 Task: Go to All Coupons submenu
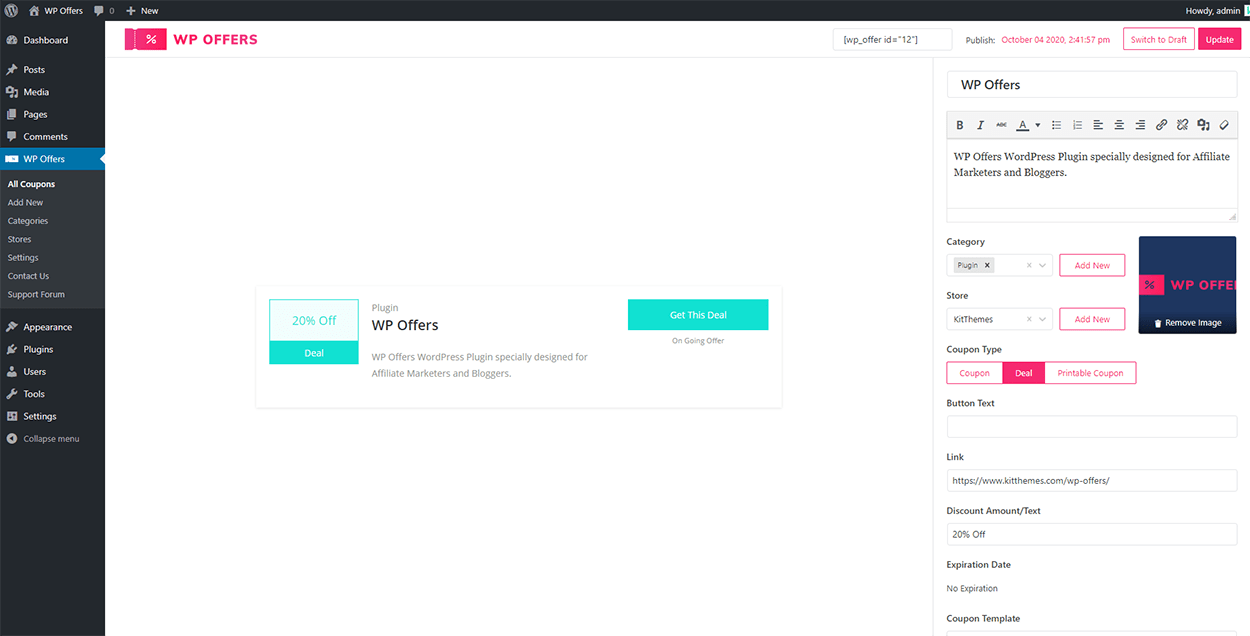point(31,184)
